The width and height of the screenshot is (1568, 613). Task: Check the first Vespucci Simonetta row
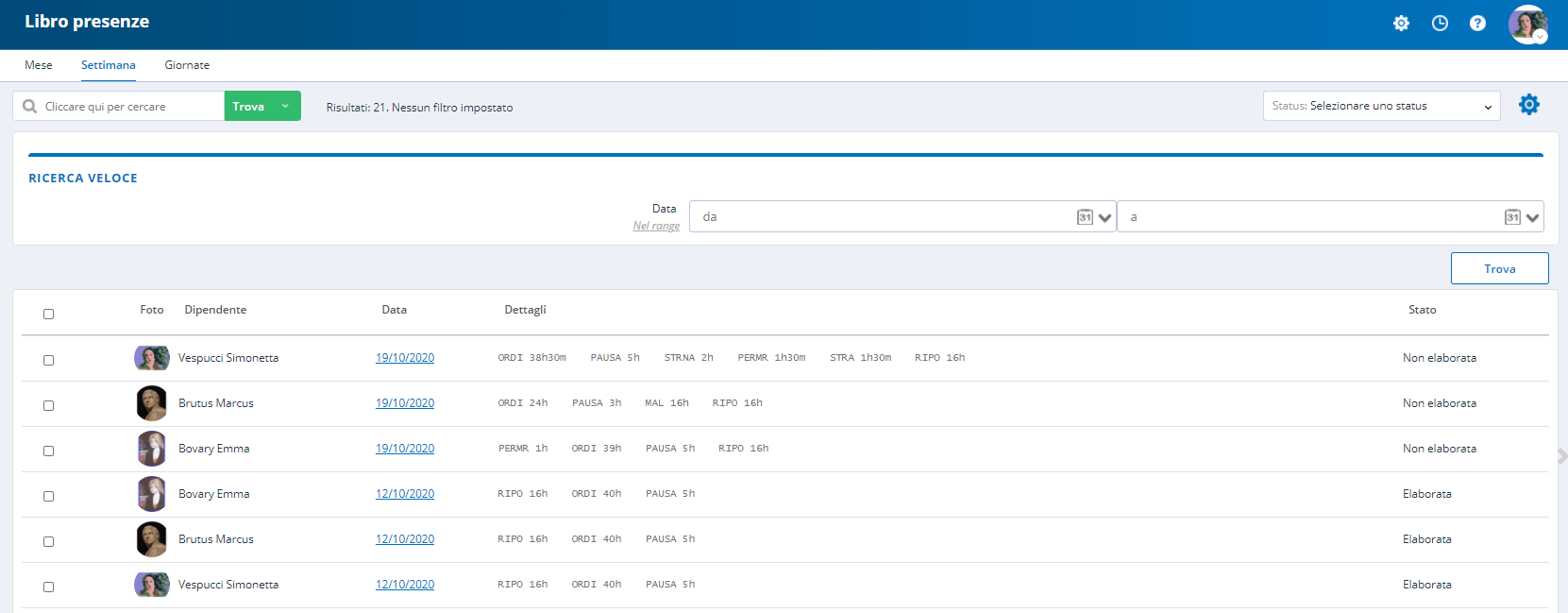[x=48, y=360]
